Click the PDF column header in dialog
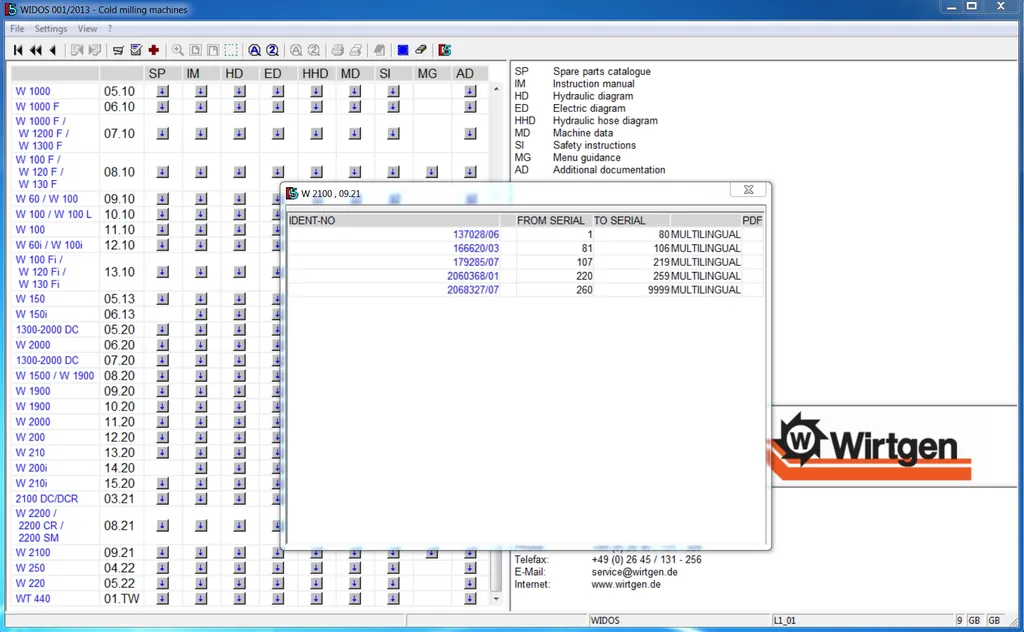Viewport: 1024px width, 632px height. pyautogui.click(x=752, y=221)
